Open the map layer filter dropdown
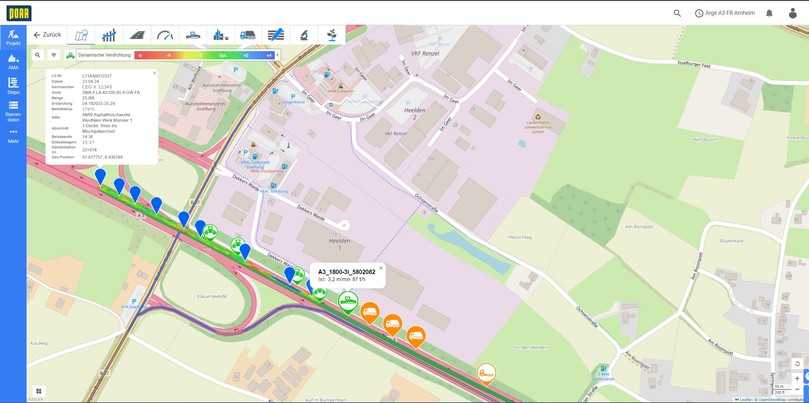Viewport: 809px width, 403px height. pyautogui.click(x=53, y=55)
